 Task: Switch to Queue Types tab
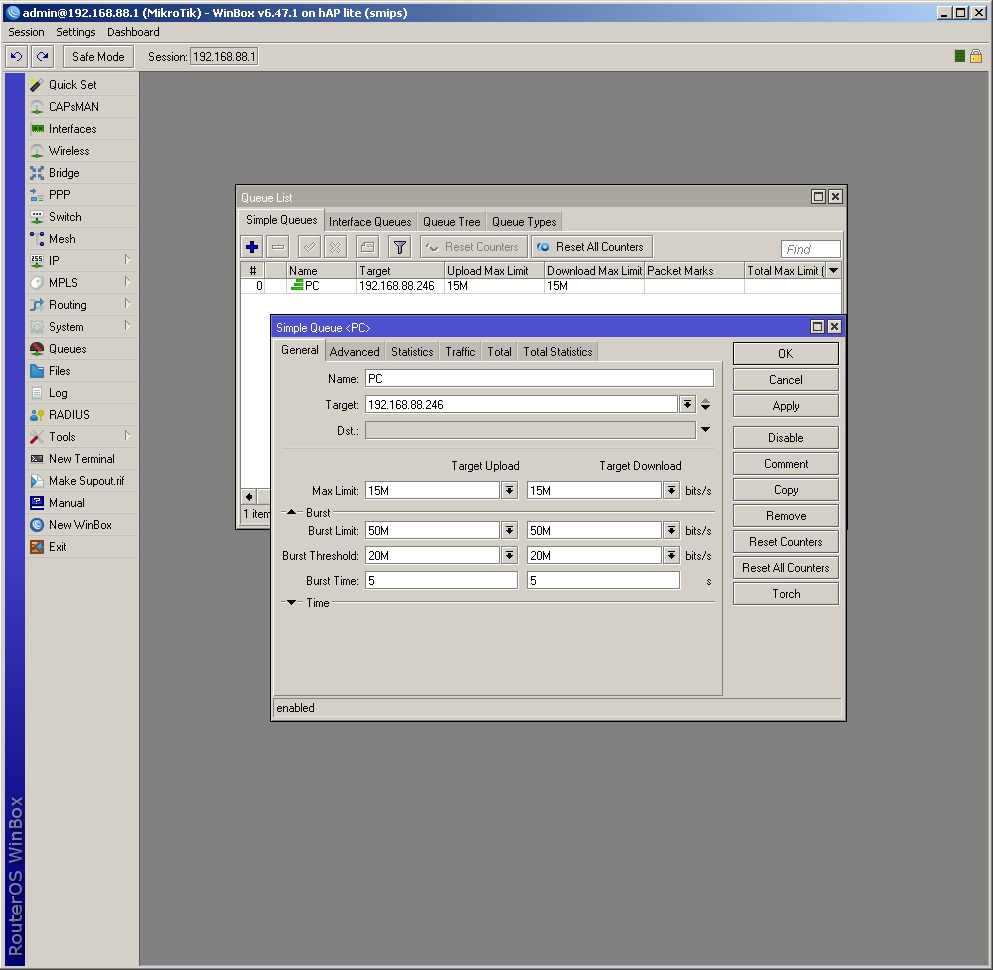coord(524,222)
